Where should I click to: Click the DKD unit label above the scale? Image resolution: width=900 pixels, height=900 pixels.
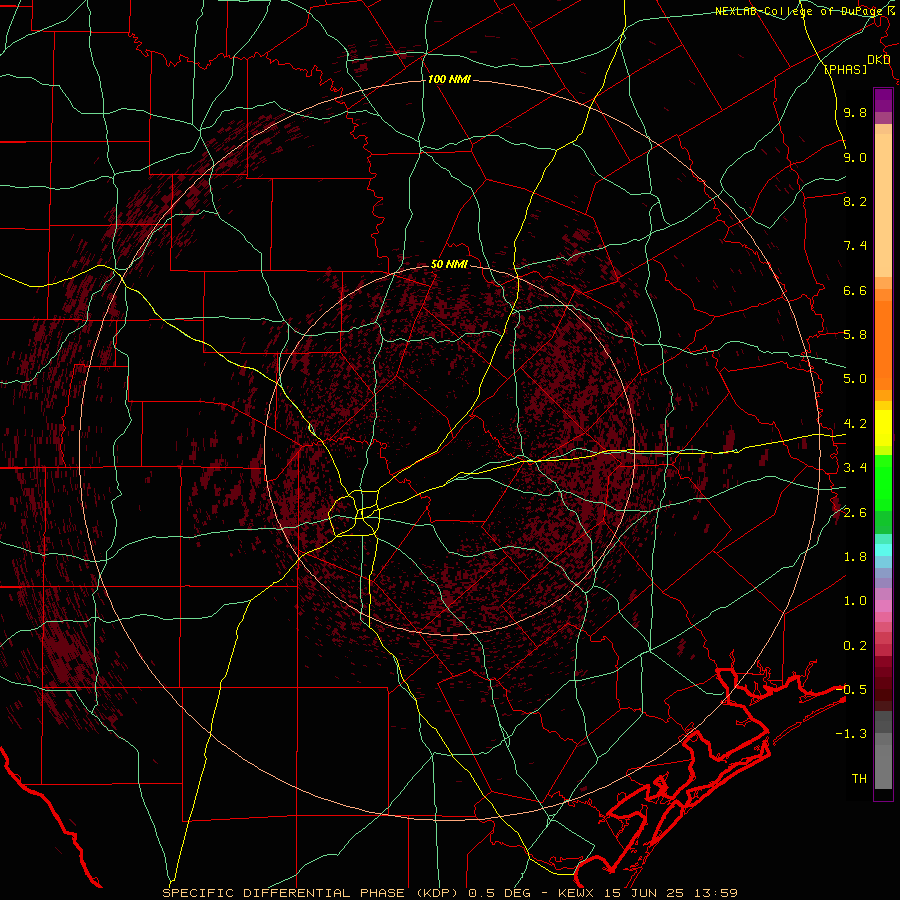[879, 60]
